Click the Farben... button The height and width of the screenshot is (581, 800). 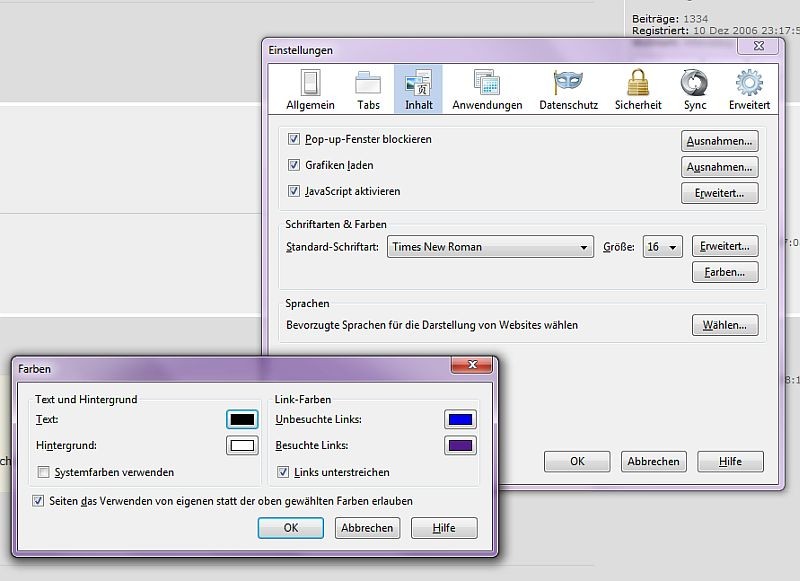point(724,272)
